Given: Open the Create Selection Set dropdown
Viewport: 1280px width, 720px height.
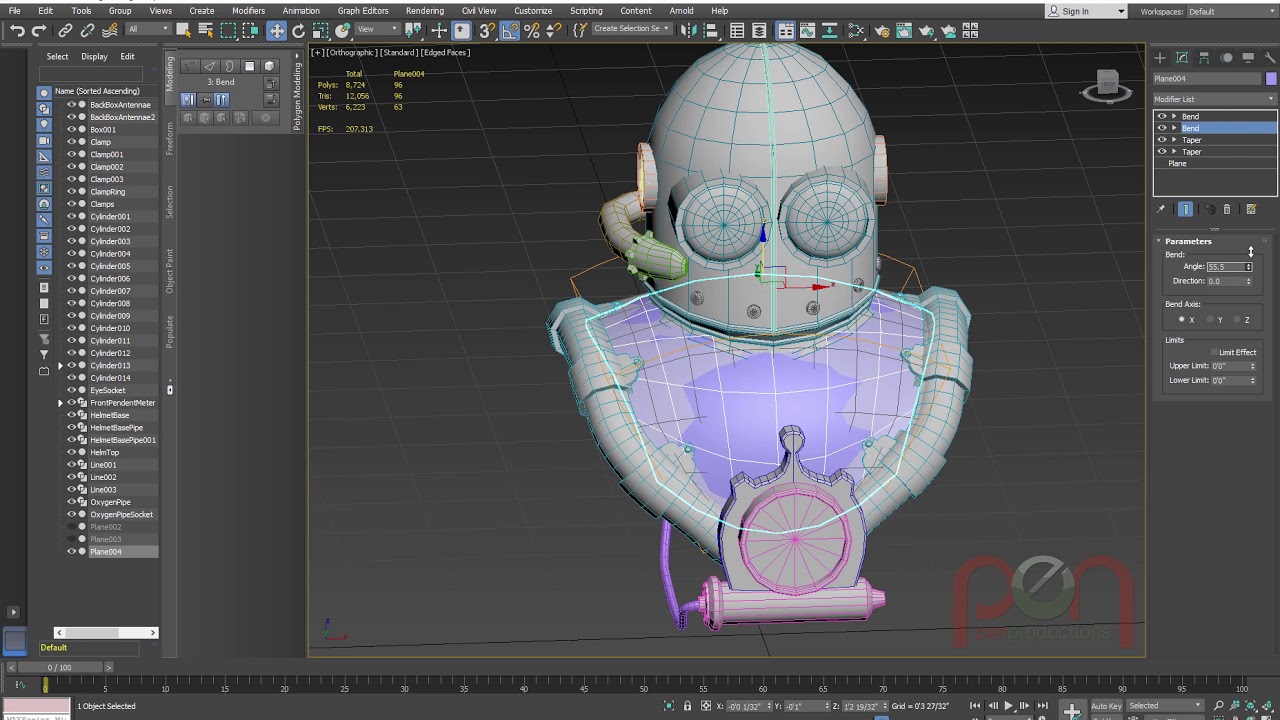Looking at the screenshot, I should [x=632, y=29].
